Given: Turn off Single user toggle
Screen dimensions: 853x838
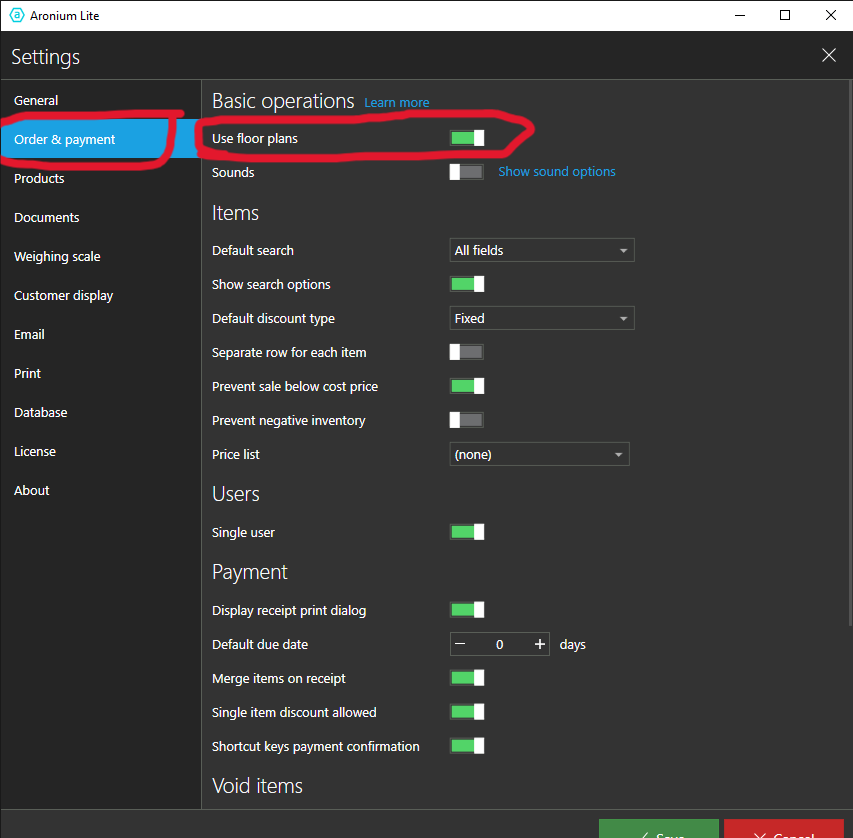Looking at the screenshot, I should pyautogui.click(x=467, y=532).
